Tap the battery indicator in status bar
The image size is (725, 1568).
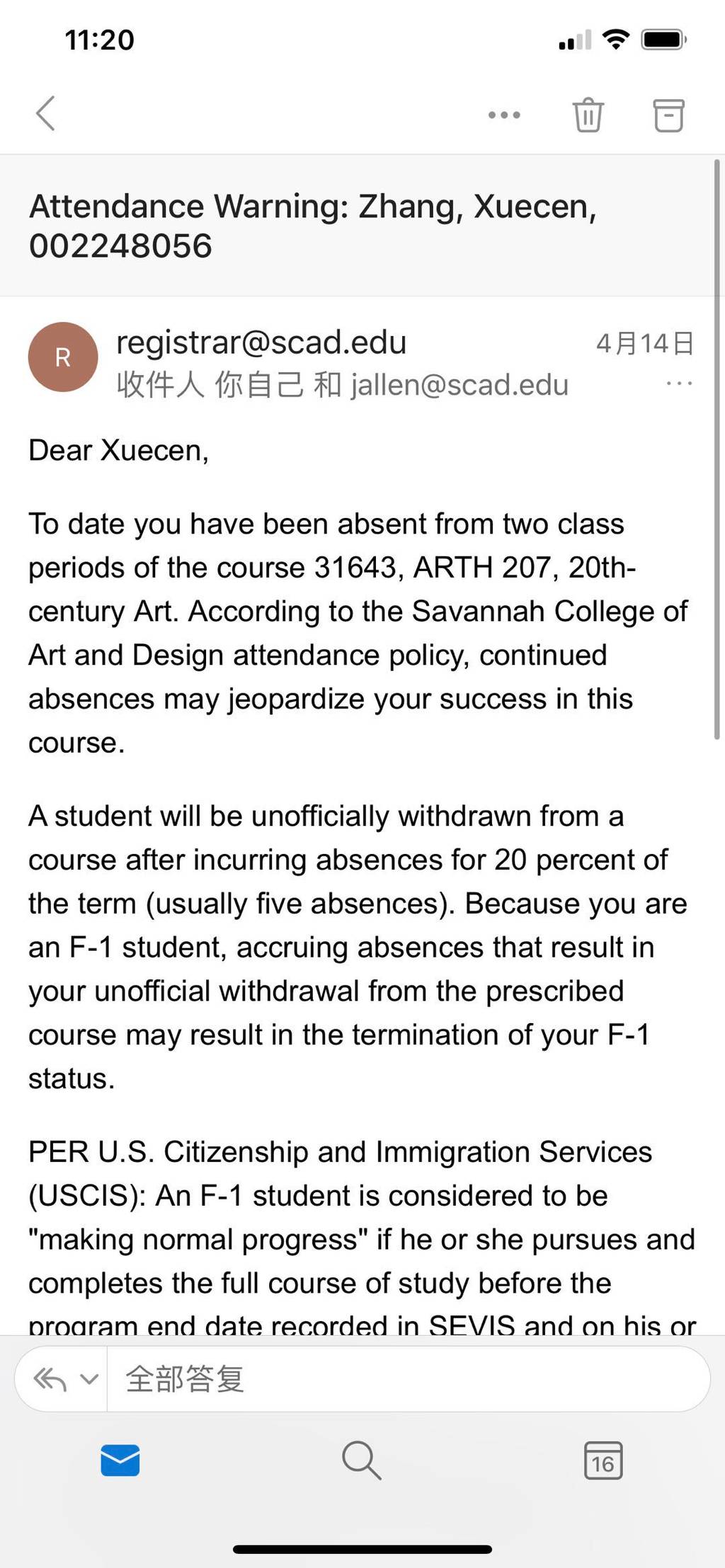(x=664, y=40)
